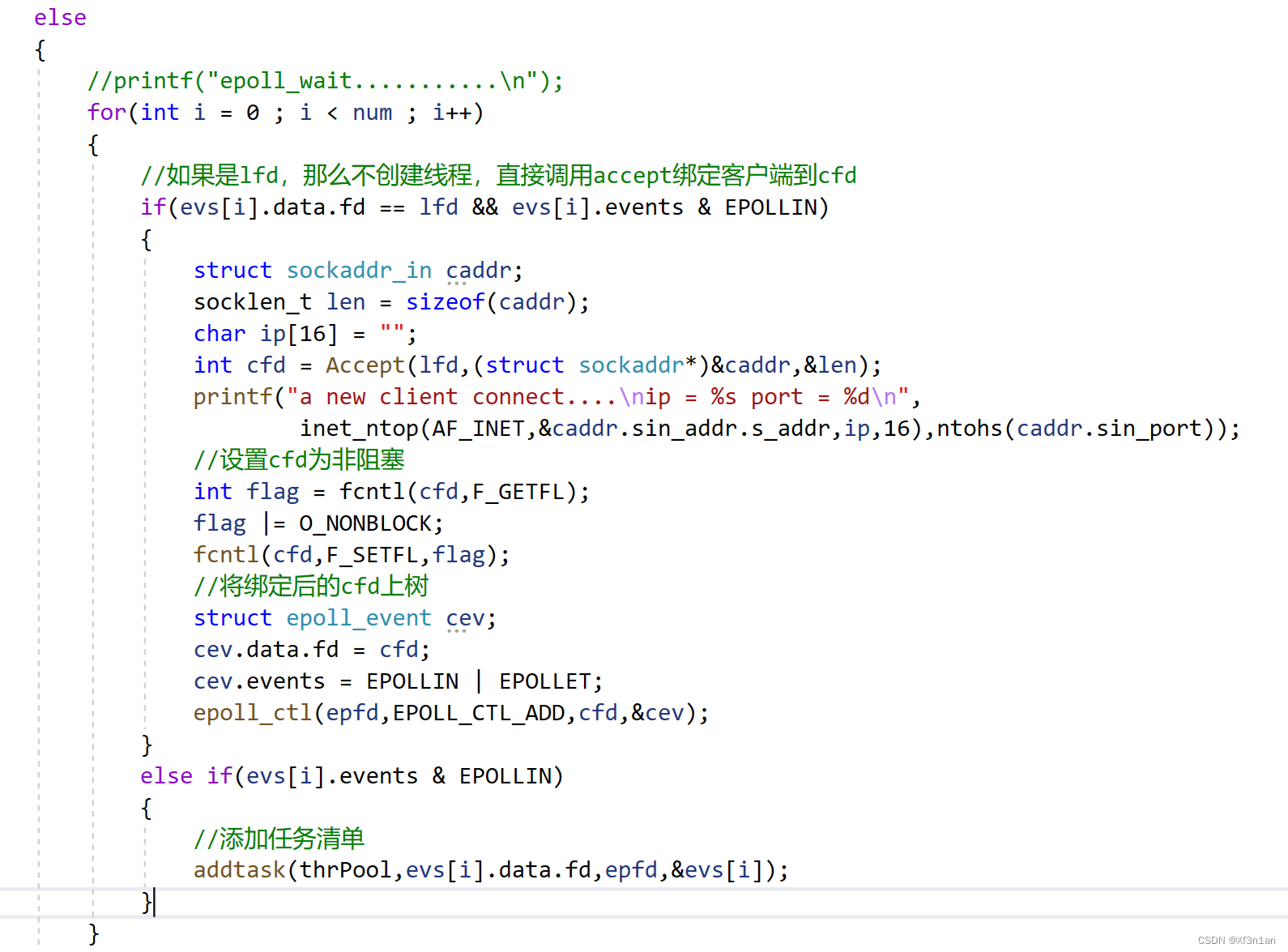Click 'EPOLLIN' in the lfd if condition
Image resolution: width=1288 pixels, height=952 pixels.
pyautogui.click(x=771, y=207)
